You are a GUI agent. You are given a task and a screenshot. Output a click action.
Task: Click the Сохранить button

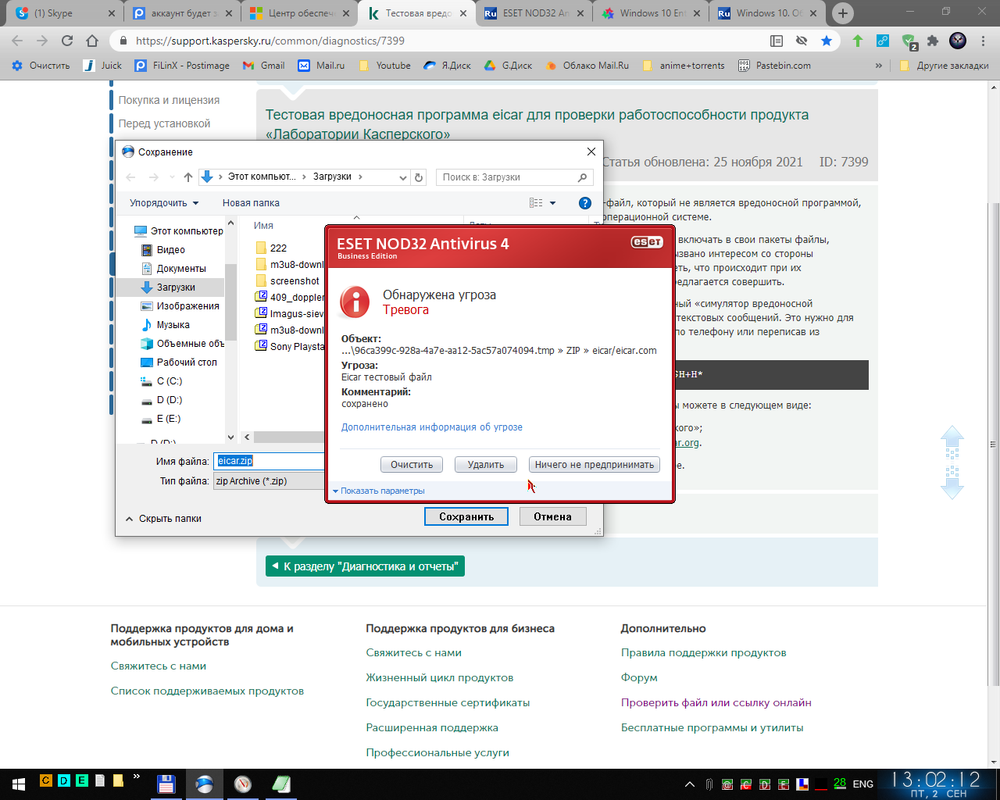(x=466, y=517)
